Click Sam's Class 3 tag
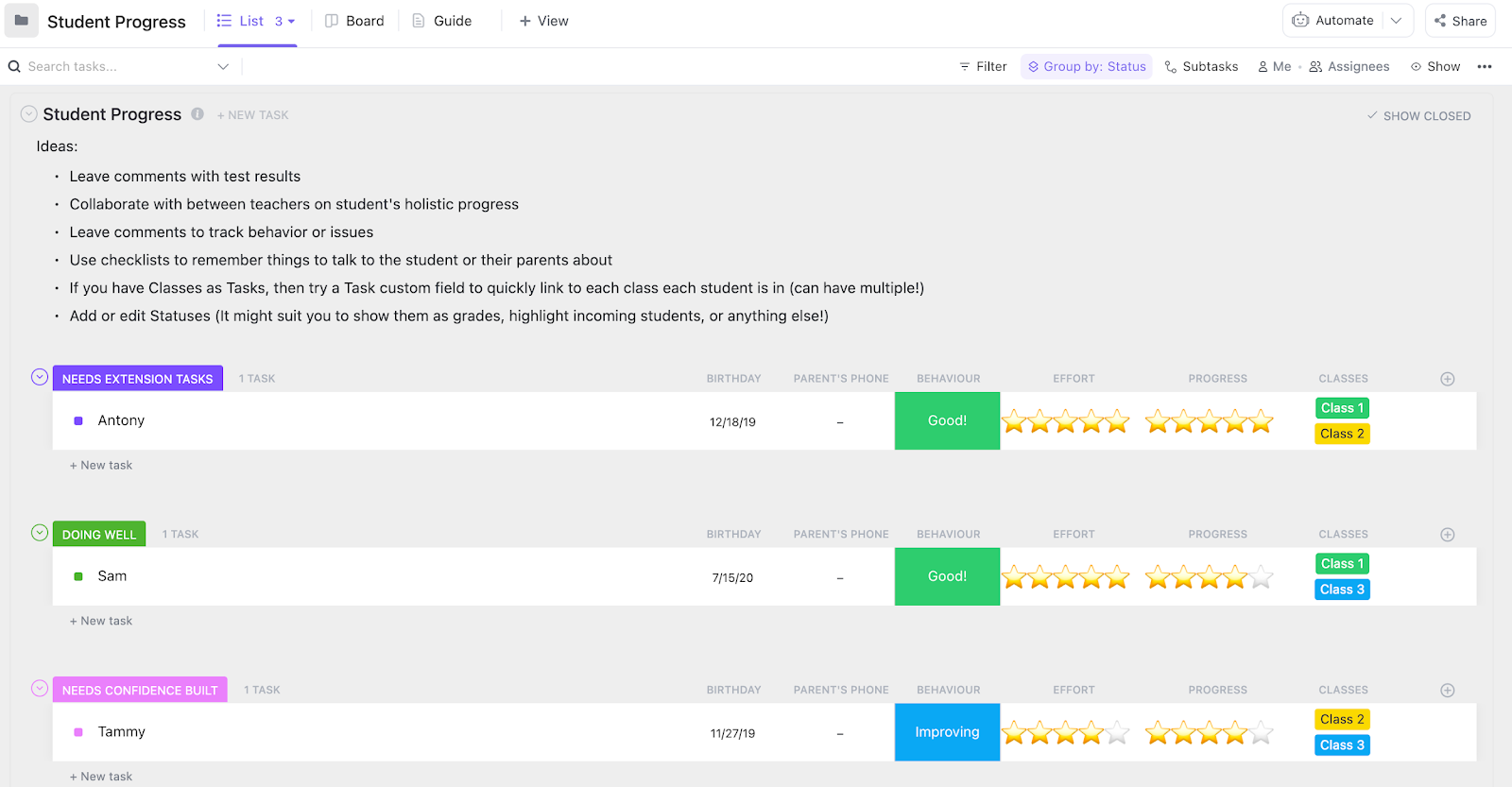The width and height of the screenshot is (1512, 787). (1343, 590)
